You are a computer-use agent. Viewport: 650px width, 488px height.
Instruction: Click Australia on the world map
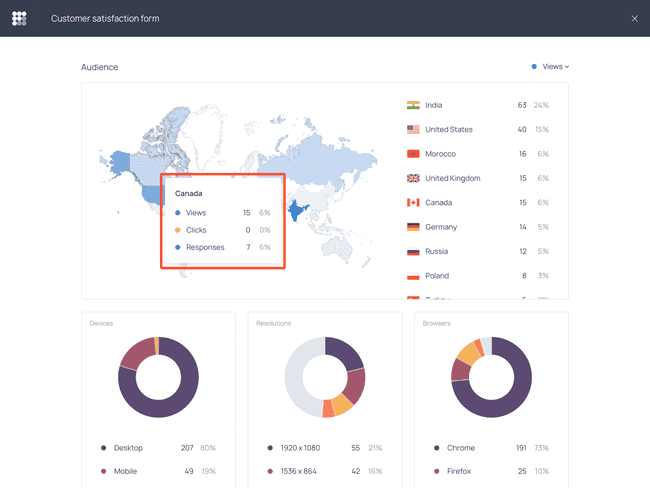pyautogui.click(x=337, y=249)
